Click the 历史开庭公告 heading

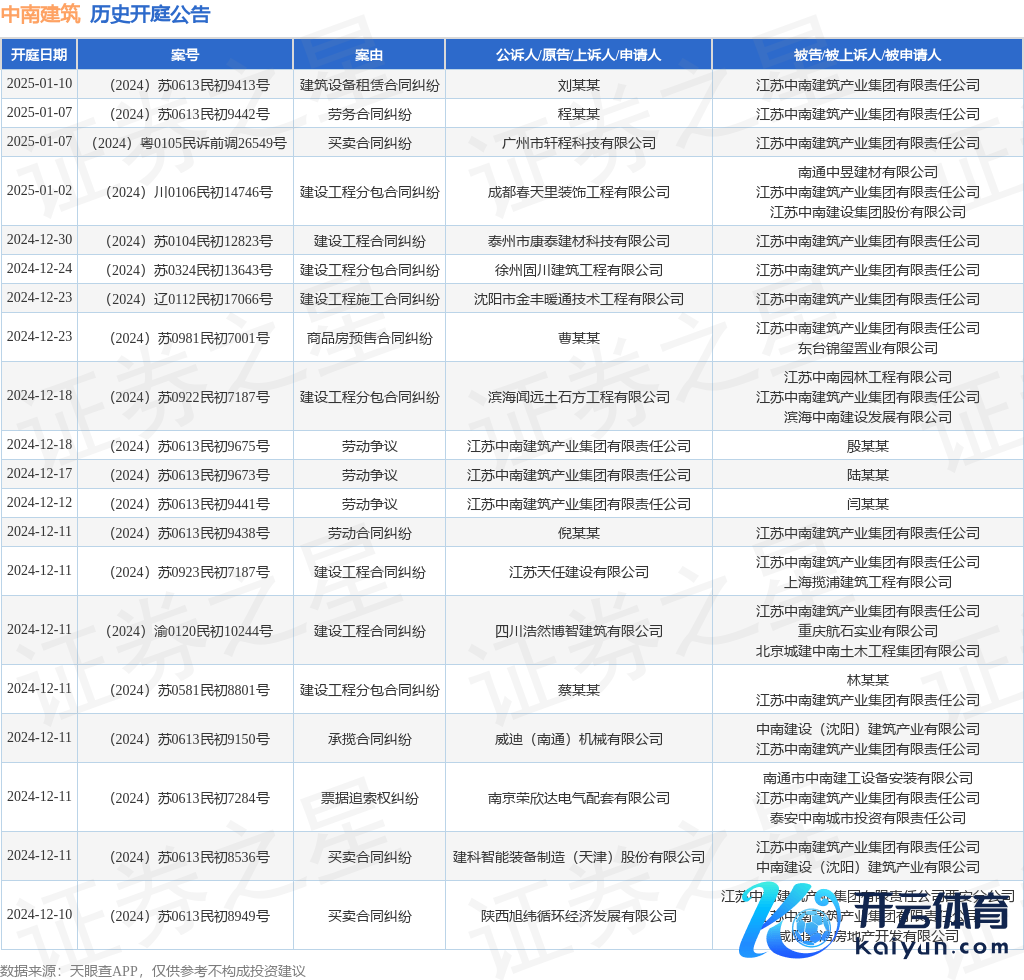(150, 14)
